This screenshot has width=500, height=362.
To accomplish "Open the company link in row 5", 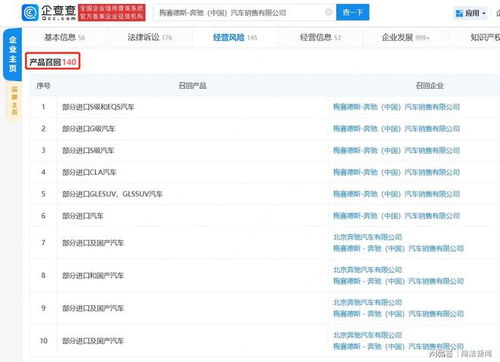I will pos(396,194).
